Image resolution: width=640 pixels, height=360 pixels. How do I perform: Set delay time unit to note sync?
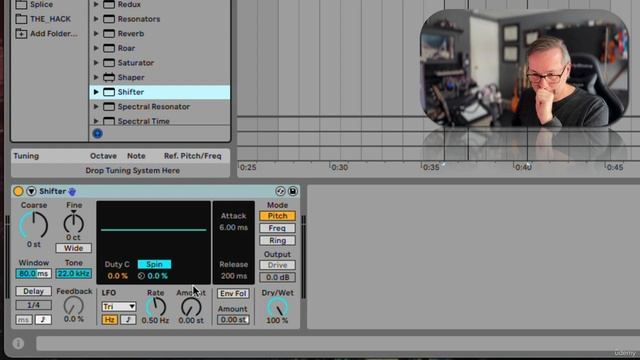click(x=43, y=320)
